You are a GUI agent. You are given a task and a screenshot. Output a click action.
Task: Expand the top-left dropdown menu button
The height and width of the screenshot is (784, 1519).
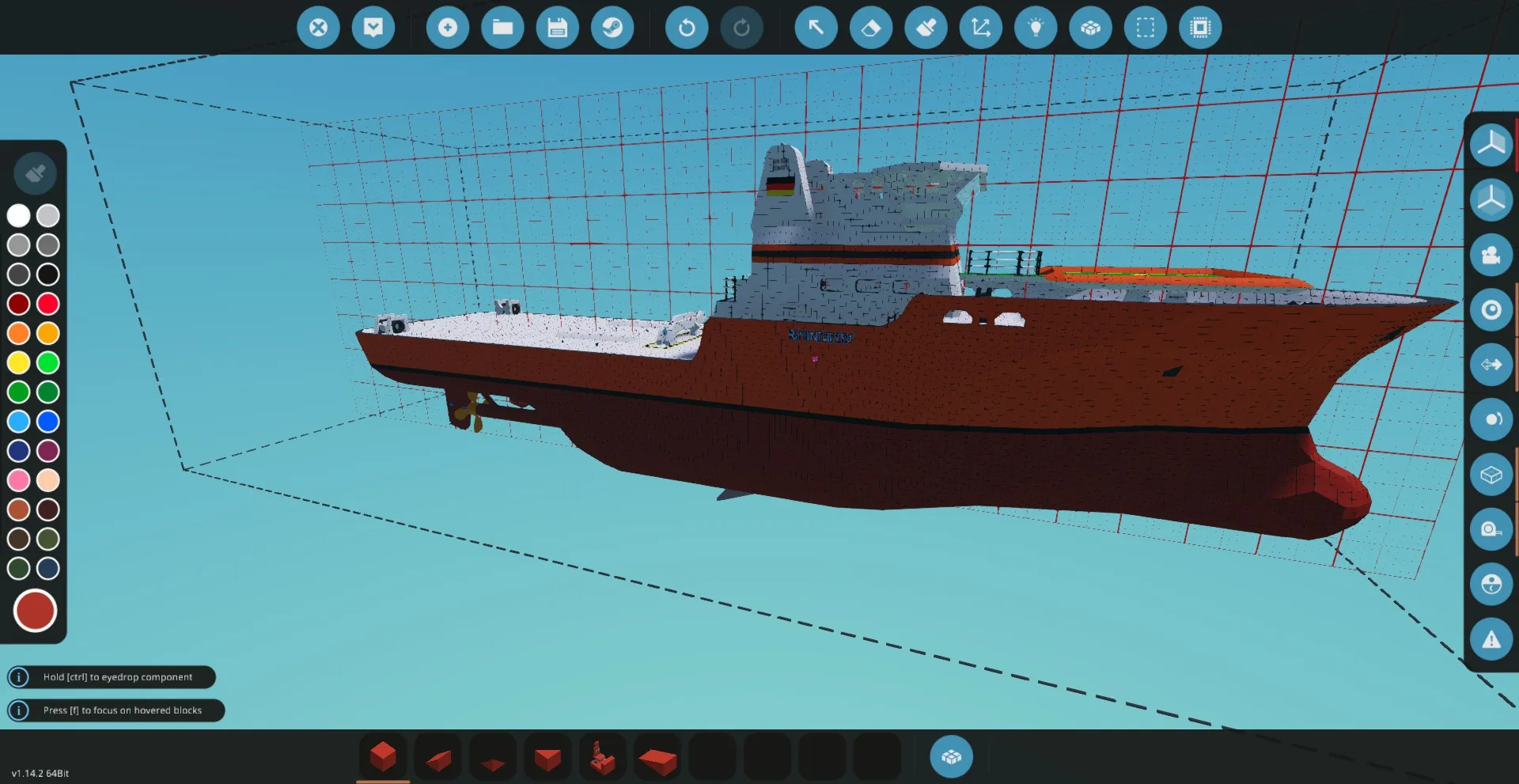pos(373,28)
